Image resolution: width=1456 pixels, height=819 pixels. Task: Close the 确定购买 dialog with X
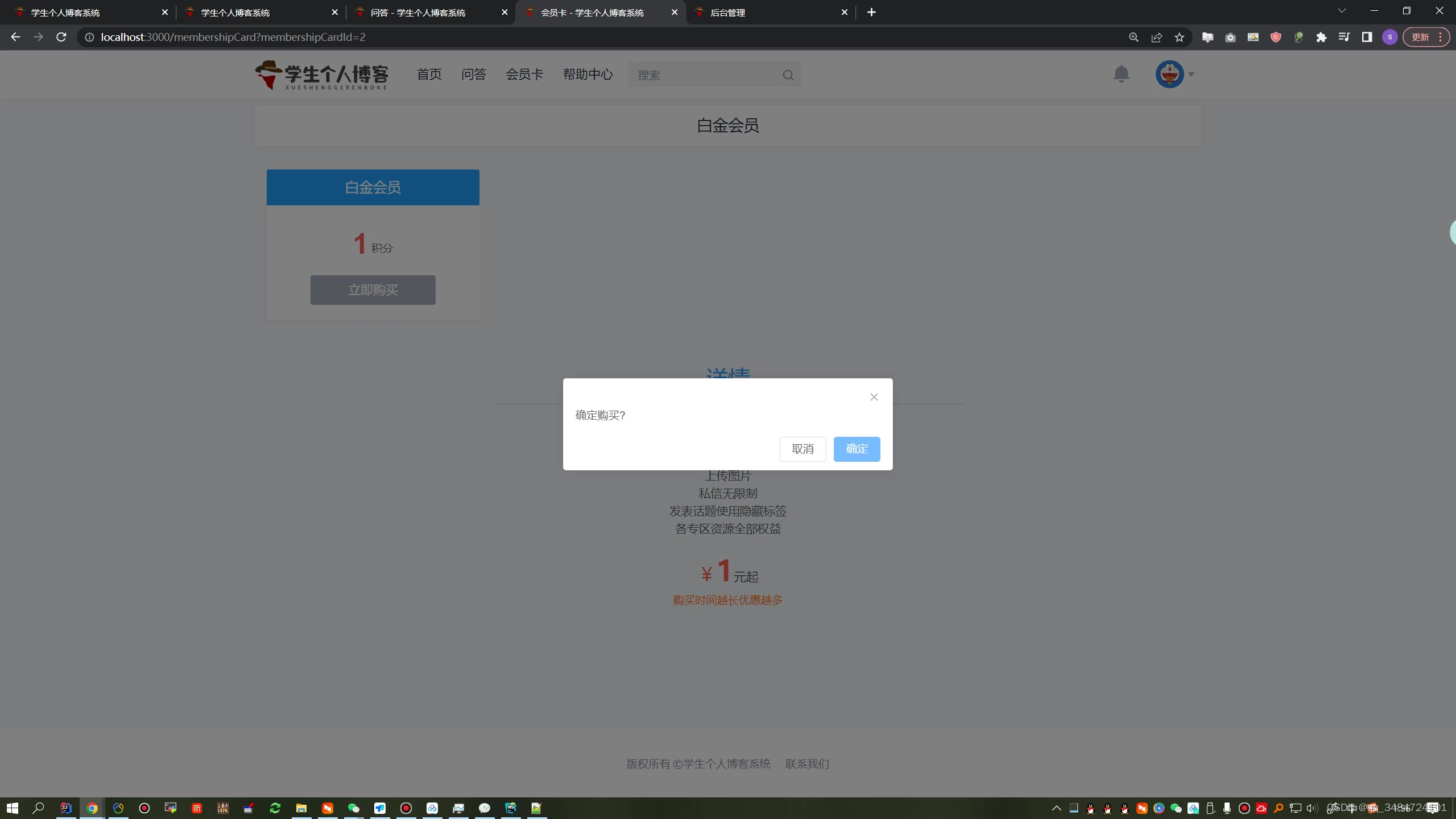point(874,397)
